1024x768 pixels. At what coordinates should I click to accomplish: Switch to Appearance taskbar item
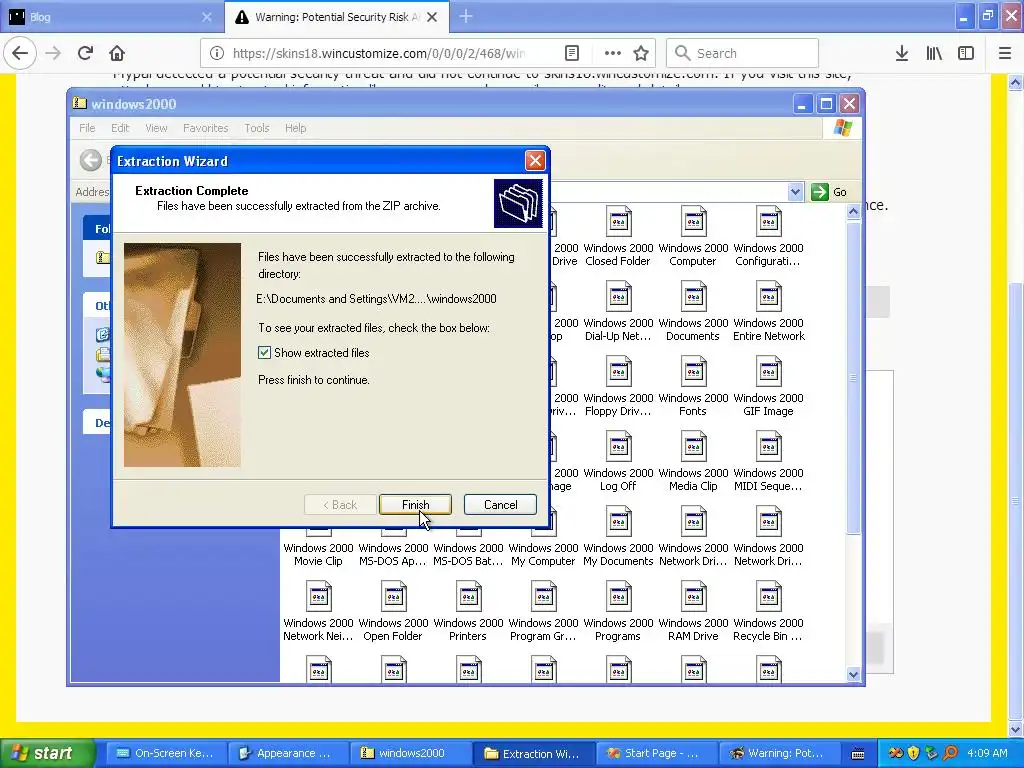point(287,753)
